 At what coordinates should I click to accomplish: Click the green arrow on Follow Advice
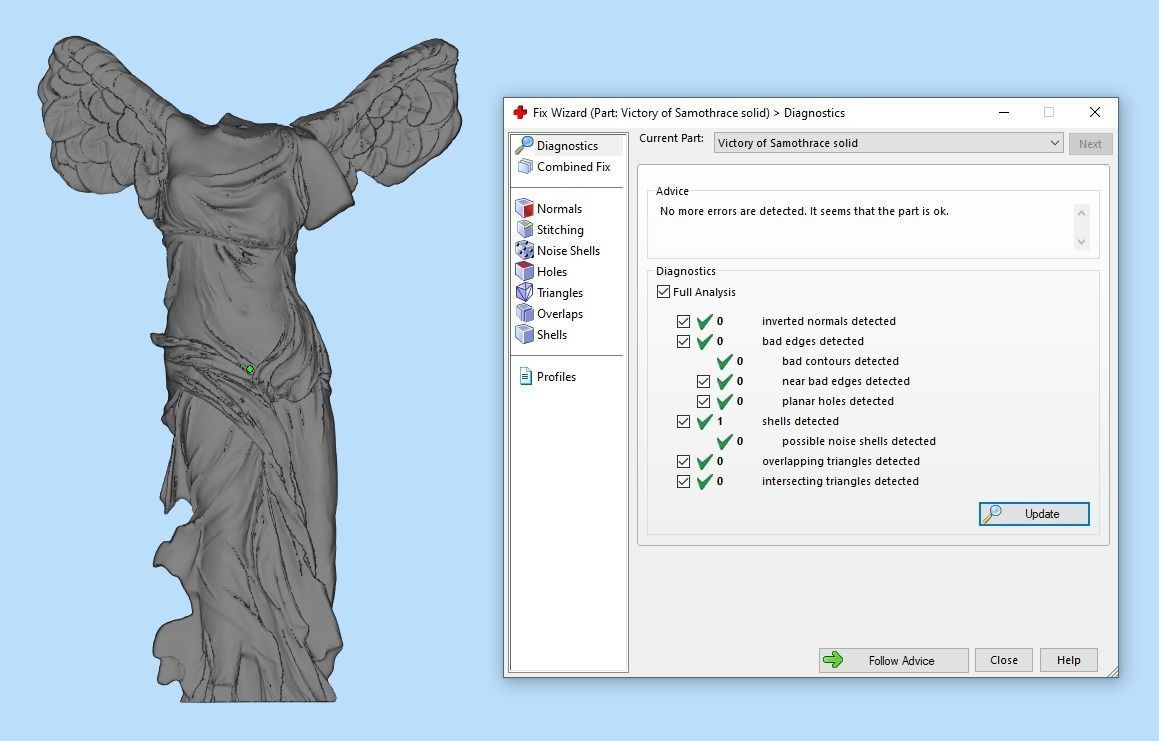[x=833, y=660]
